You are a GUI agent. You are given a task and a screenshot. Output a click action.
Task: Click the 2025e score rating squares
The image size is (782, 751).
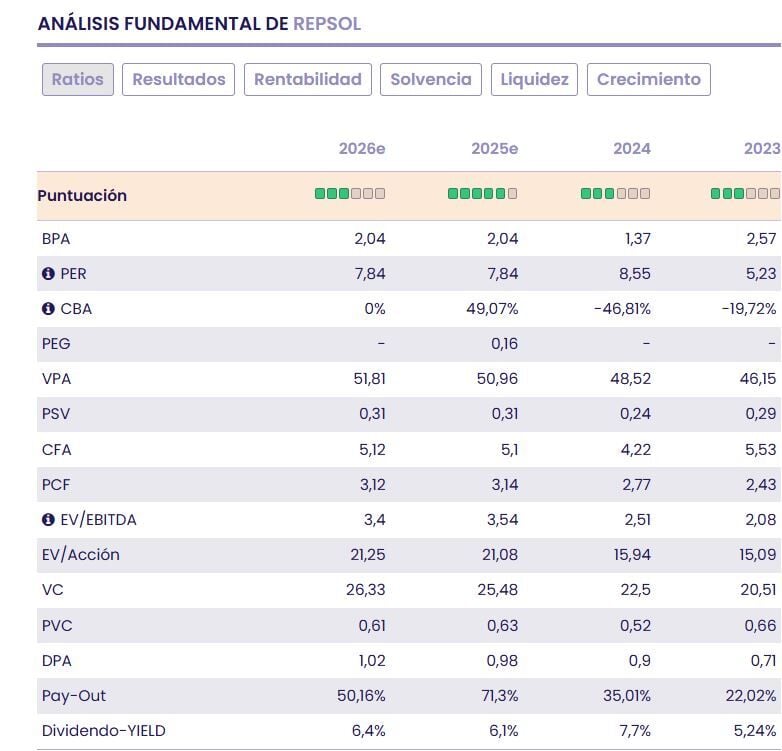[482, 194]
